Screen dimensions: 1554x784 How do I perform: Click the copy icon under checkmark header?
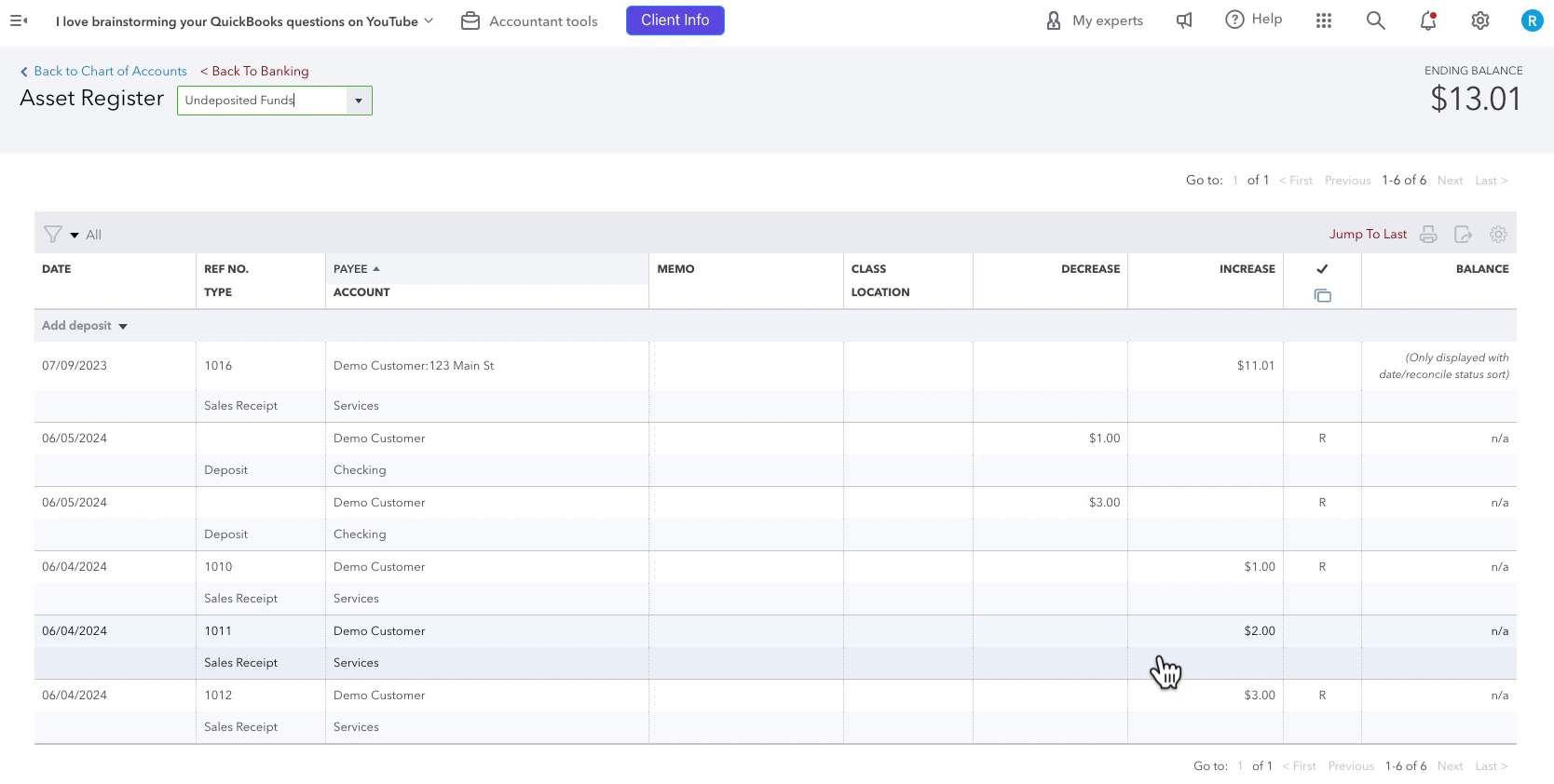tap(1322, 296)
